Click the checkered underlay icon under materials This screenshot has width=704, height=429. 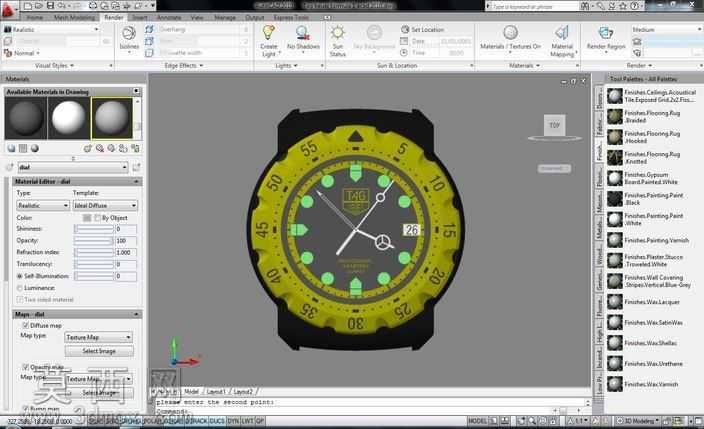(23, 148)
